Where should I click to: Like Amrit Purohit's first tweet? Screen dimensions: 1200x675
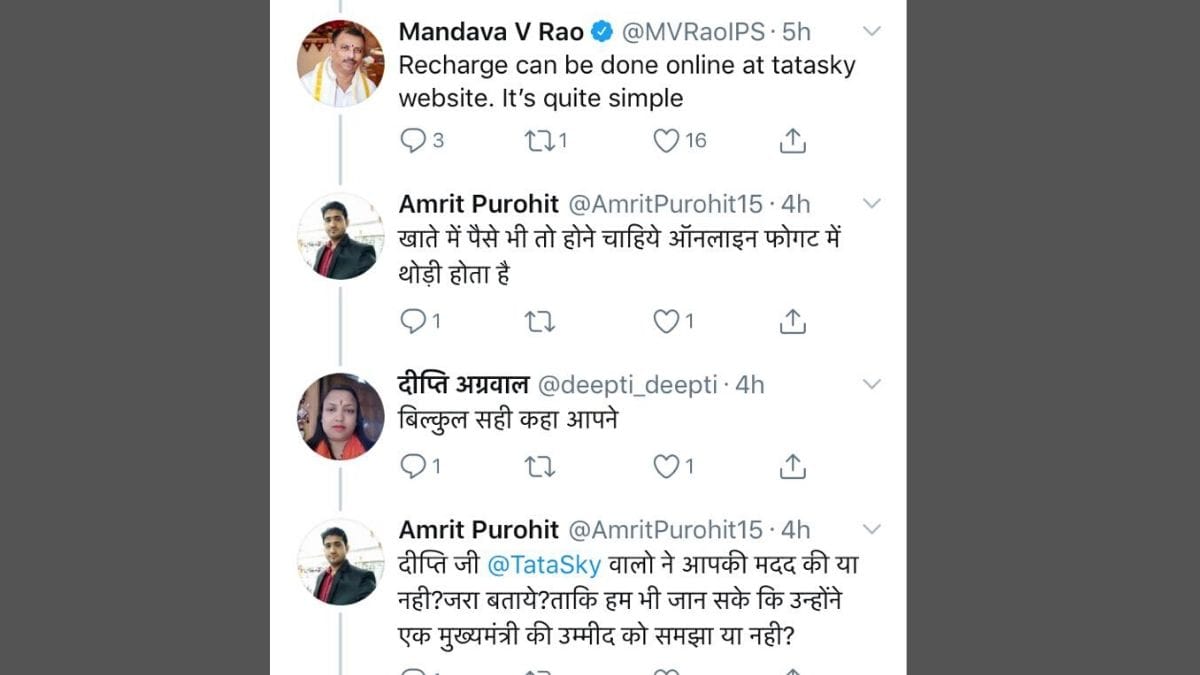click(x=666, y=321)
